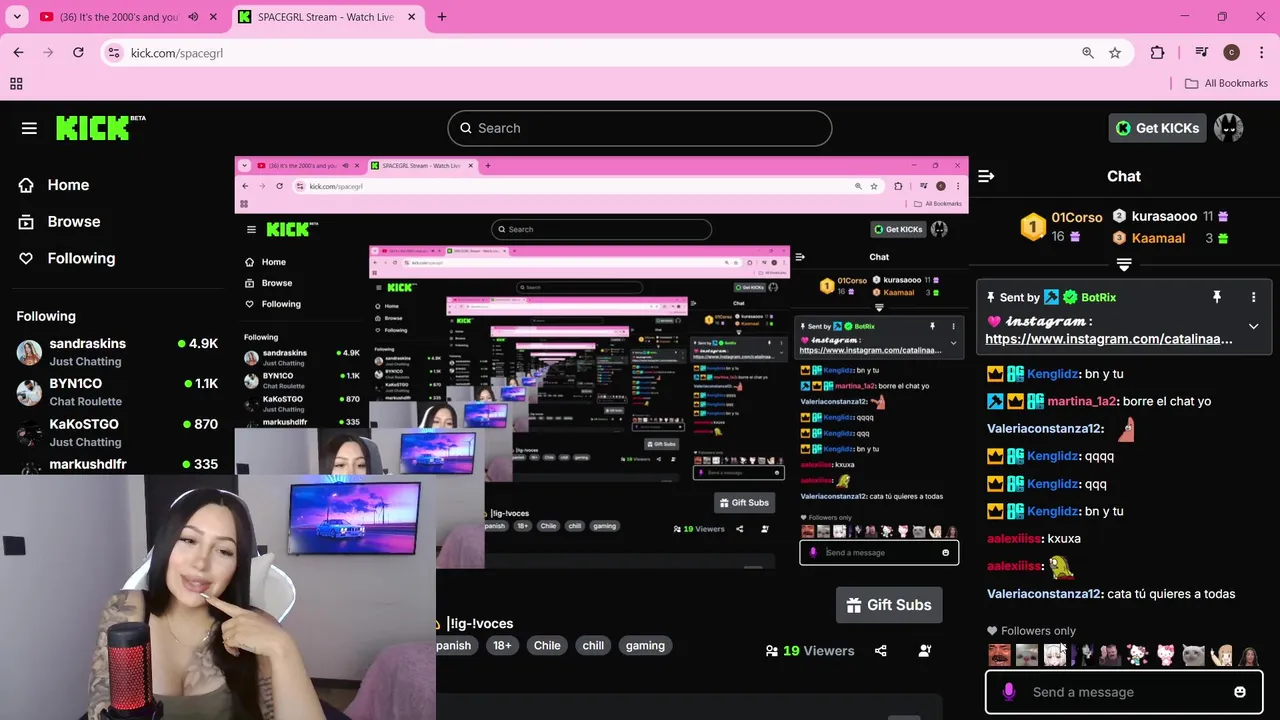
Task: Open the Chrome profile button
Action: [x=1231, y=53]
